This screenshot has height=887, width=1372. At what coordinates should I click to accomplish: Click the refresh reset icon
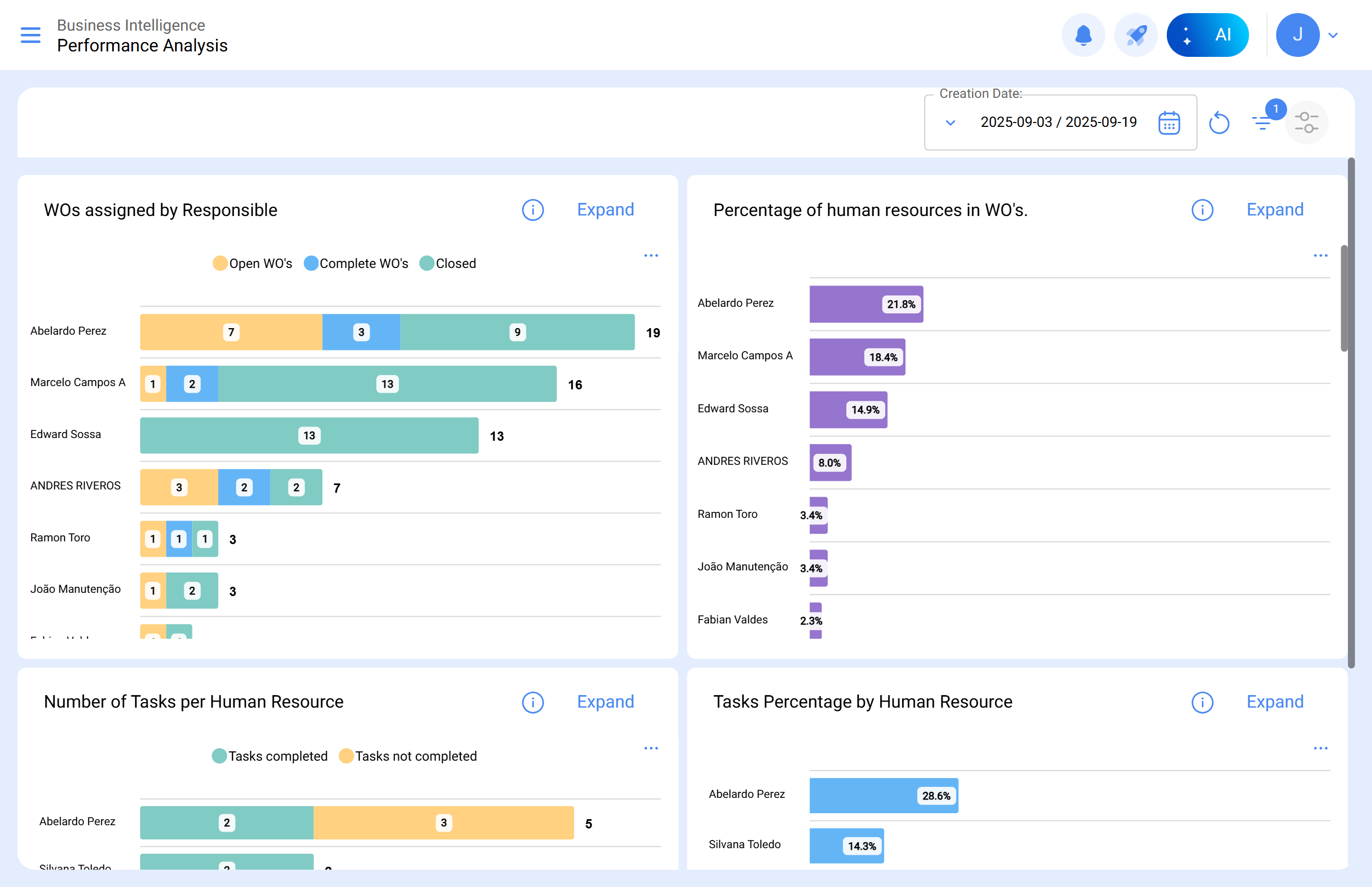click(x=1219, y=122)
